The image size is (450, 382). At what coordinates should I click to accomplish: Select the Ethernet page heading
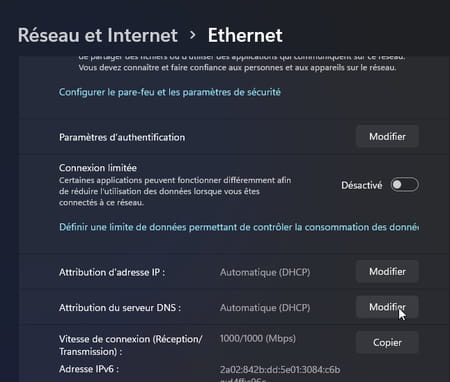245,35
